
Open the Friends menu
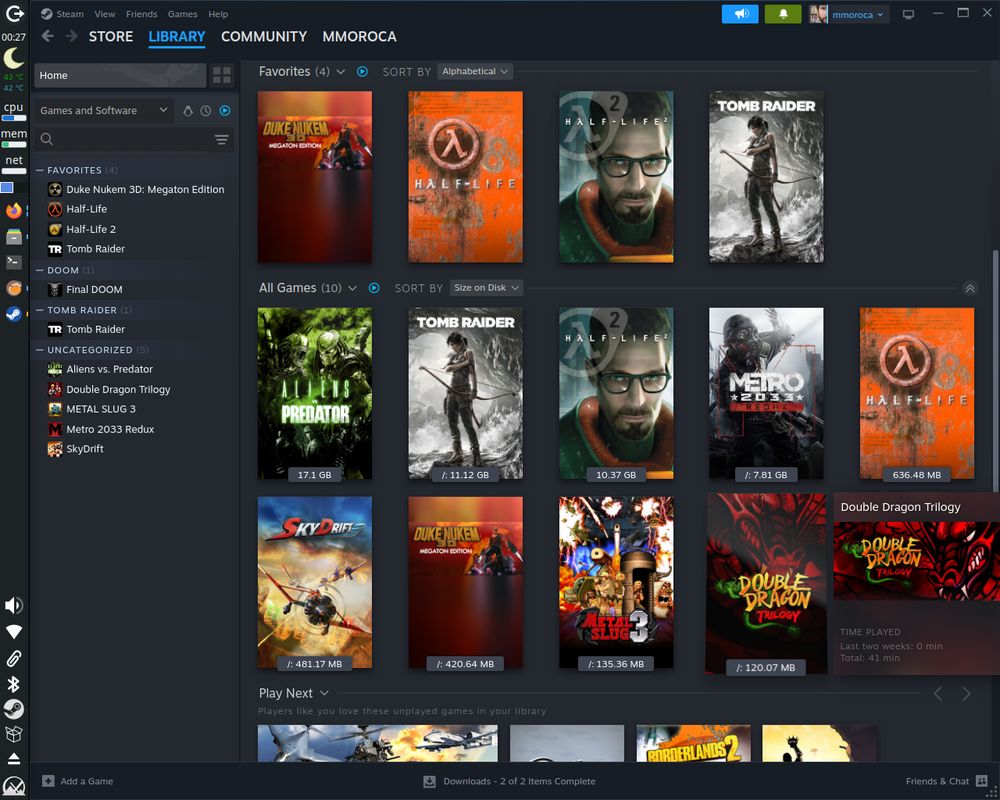142,14
